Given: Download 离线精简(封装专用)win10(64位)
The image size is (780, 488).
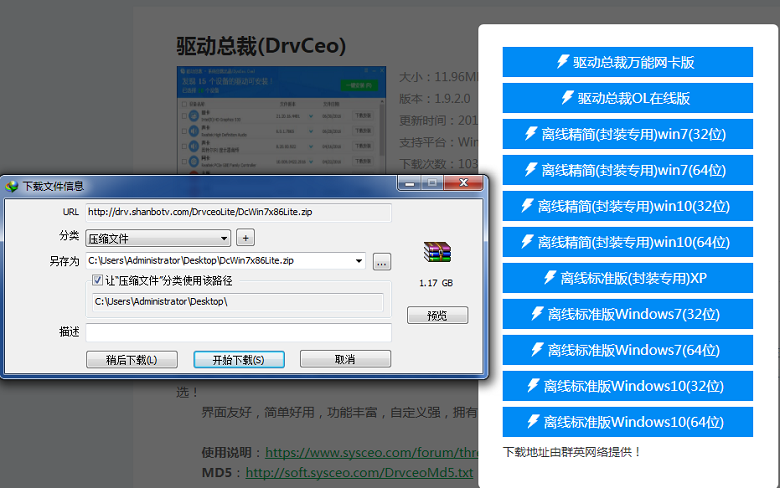Looking at the screenshot, I should pyautogui.click(x=627, y=242).
